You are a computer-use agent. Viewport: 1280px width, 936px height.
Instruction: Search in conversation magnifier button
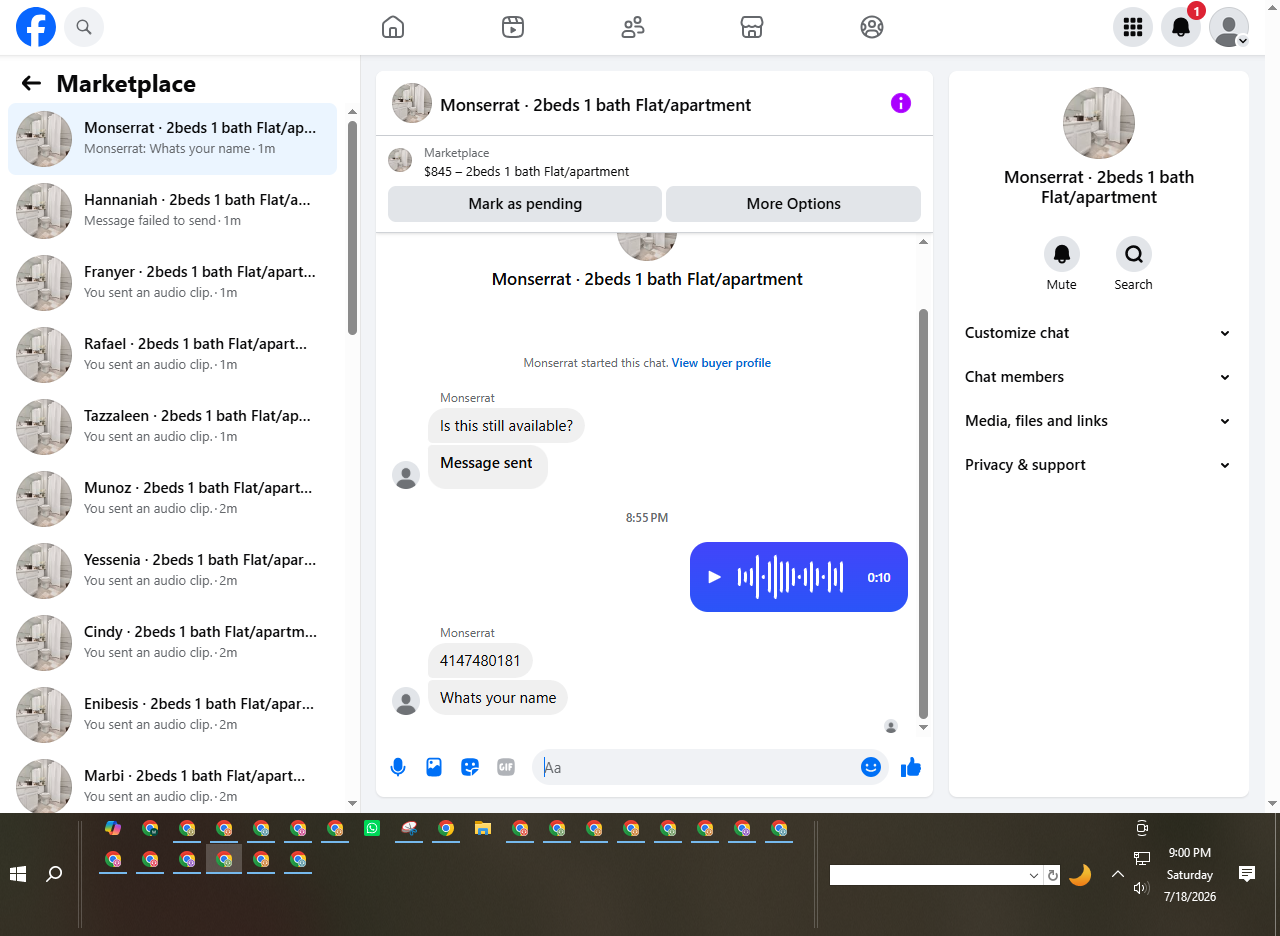(1134, 255)
